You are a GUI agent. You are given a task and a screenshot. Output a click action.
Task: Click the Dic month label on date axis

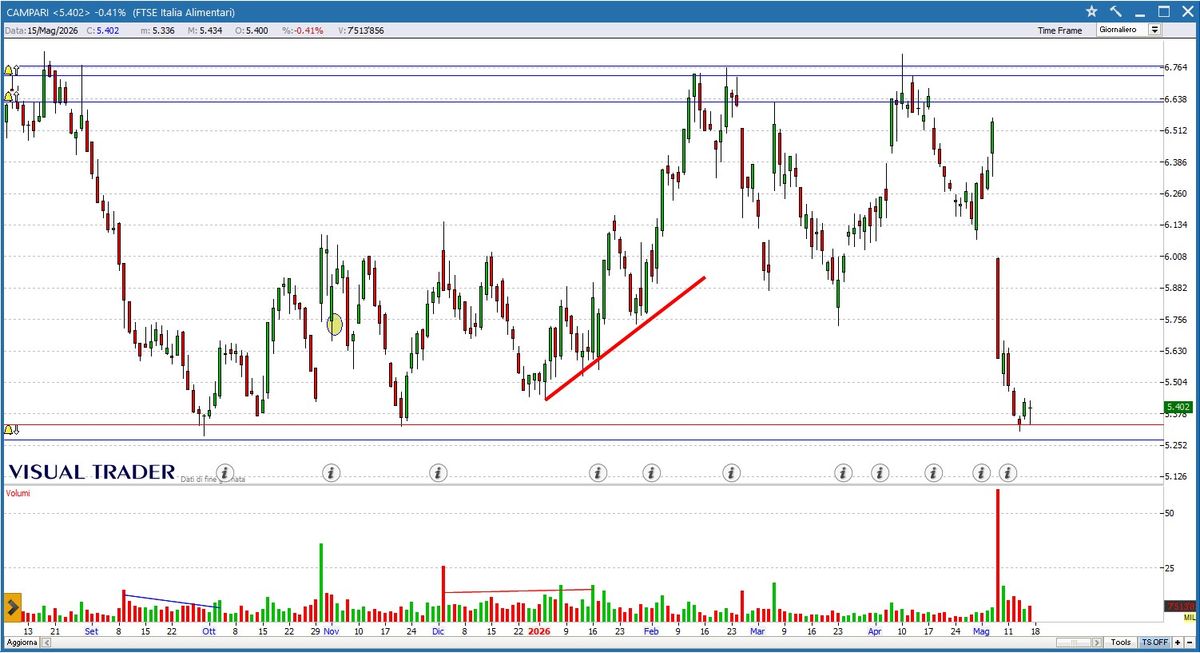[438, 631]
